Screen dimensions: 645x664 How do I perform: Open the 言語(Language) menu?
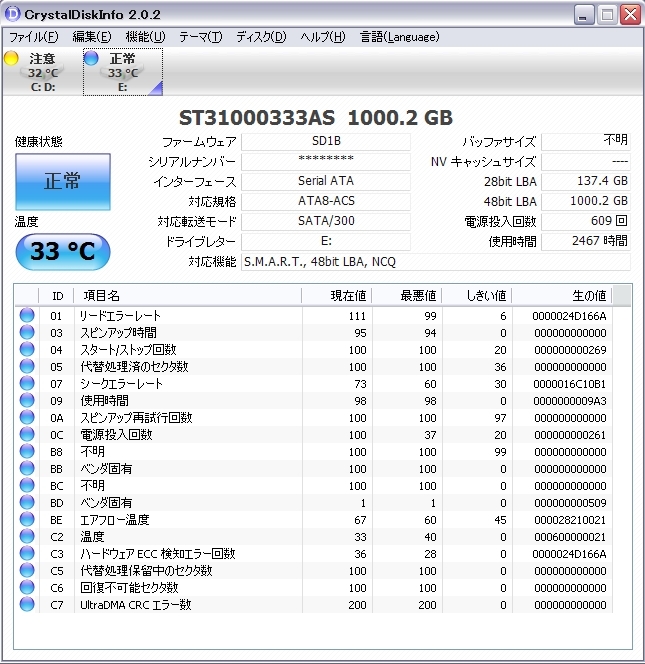coord(399,37)
